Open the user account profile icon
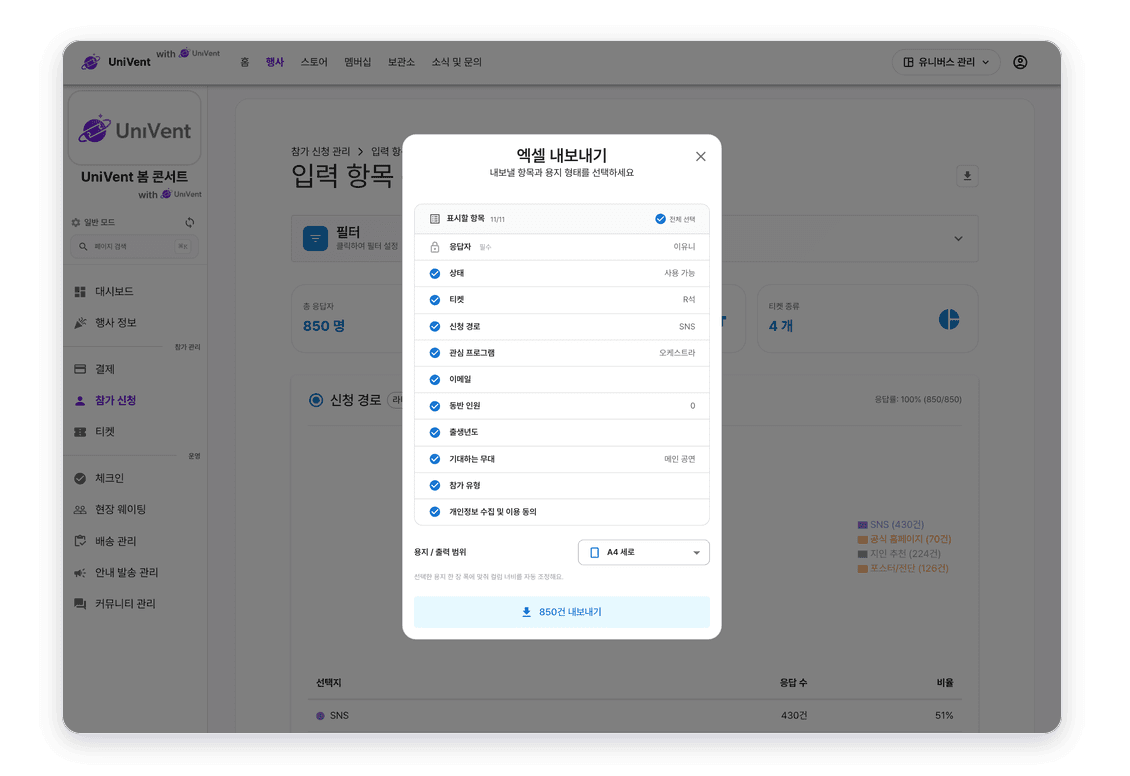 point(1020,62)
